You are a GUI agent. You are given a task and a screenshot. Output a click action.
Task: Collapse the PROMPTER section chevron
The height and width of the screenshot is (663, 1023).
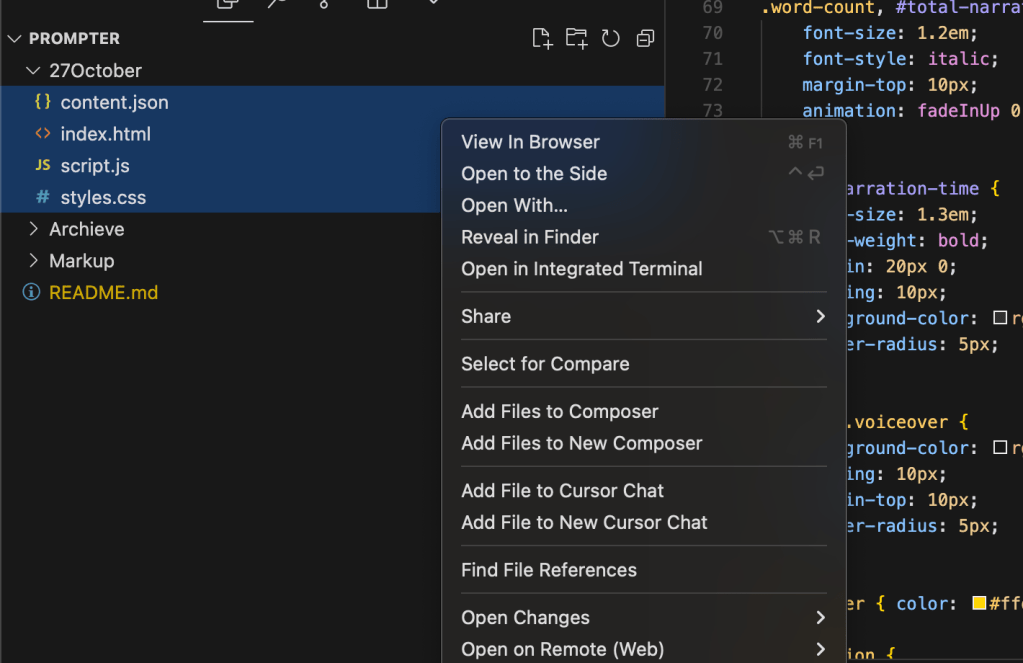click(14, 39)
